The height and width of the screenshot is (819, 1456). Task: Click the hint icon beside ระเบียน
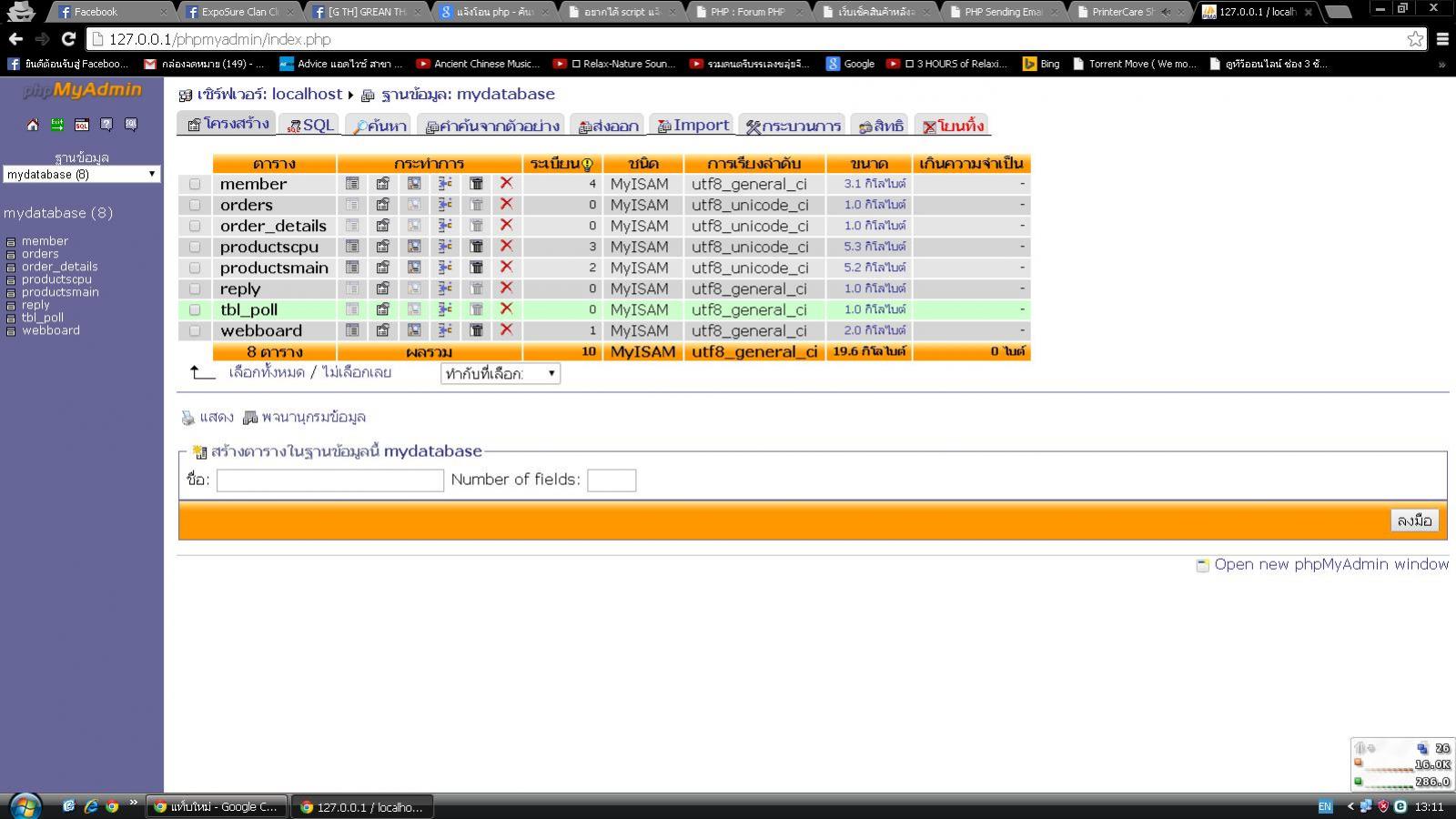click(x=587, y=165)
